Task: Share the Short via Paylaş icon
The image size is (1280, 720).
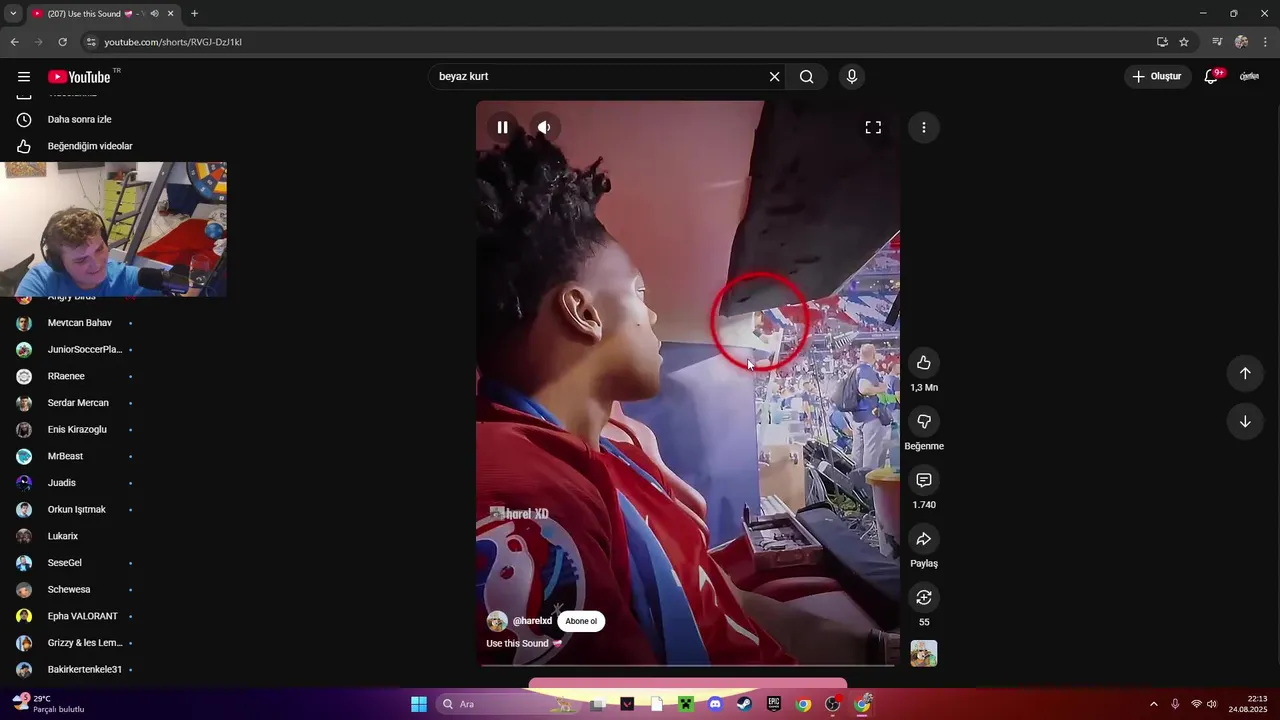Action: [x=924, y=539]
